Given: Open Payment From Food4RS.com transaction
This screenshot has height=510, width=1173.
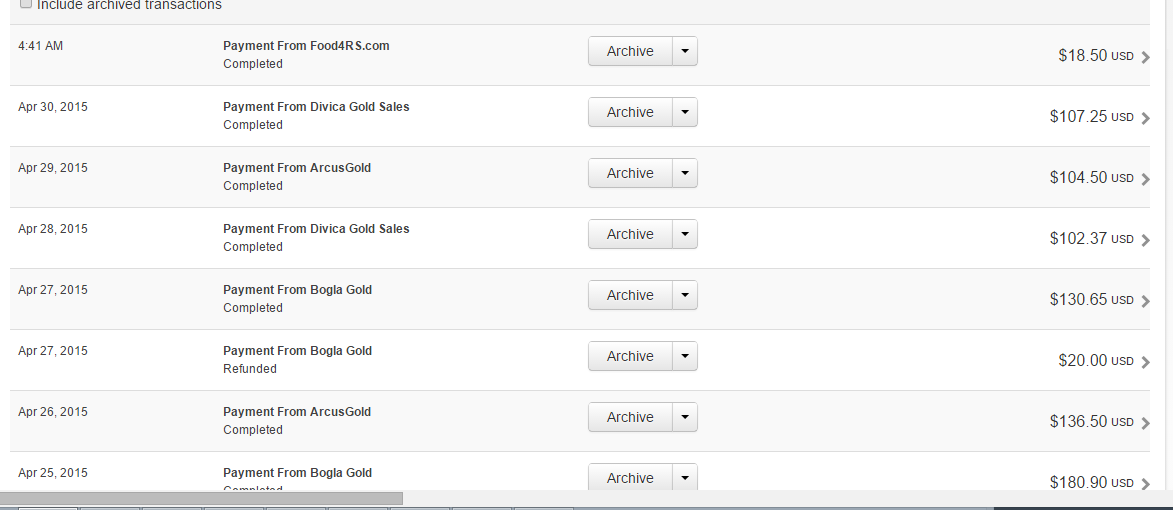Looking at the screenshot, I should tap(305, 46).
